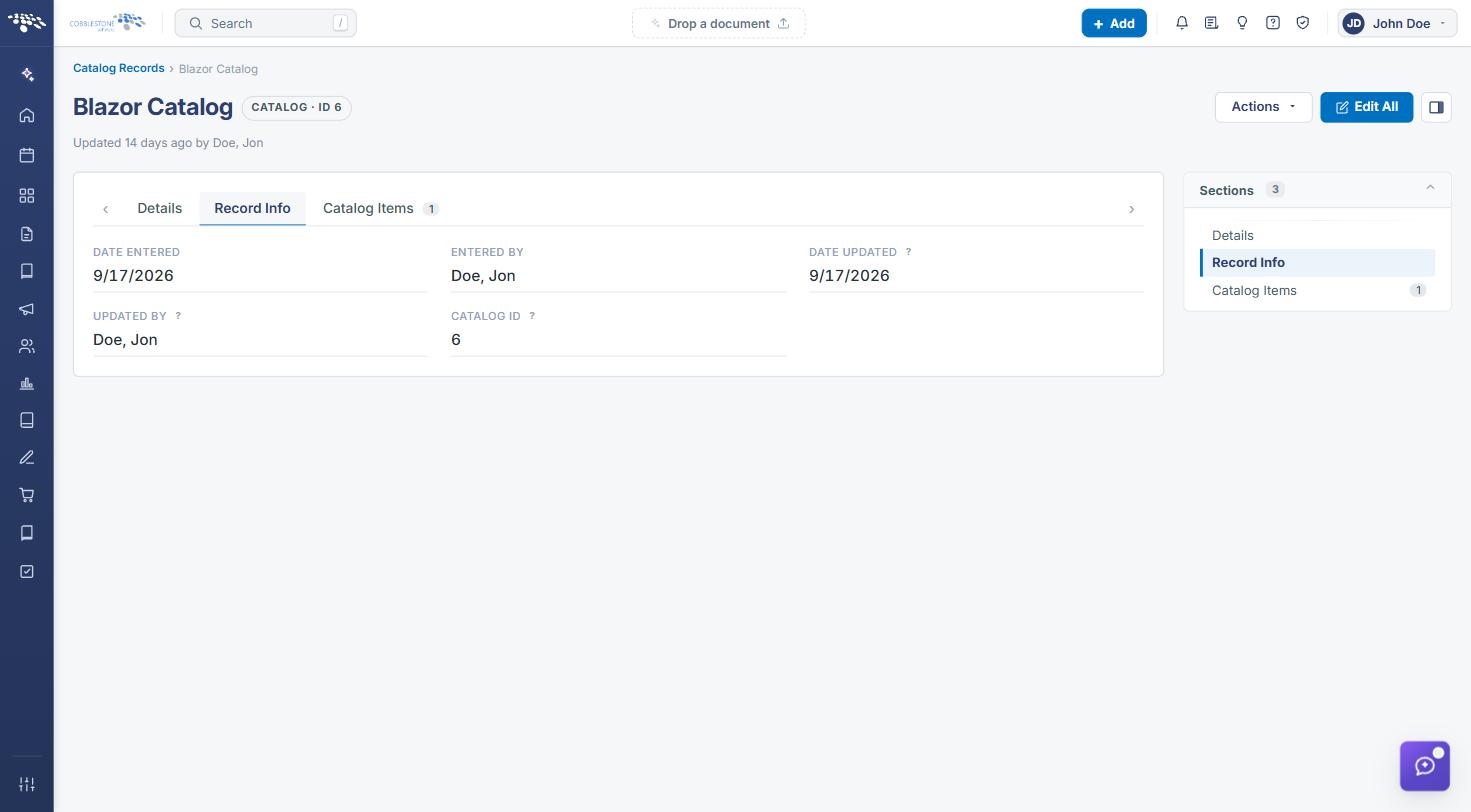
Task: Collapse the Sections panel chevron
Action: coord(1430,188)
